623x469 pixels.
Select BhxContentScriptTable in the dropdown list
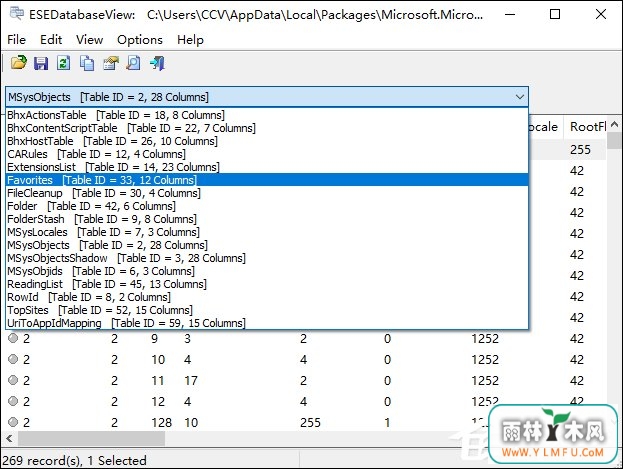(267, 128)
